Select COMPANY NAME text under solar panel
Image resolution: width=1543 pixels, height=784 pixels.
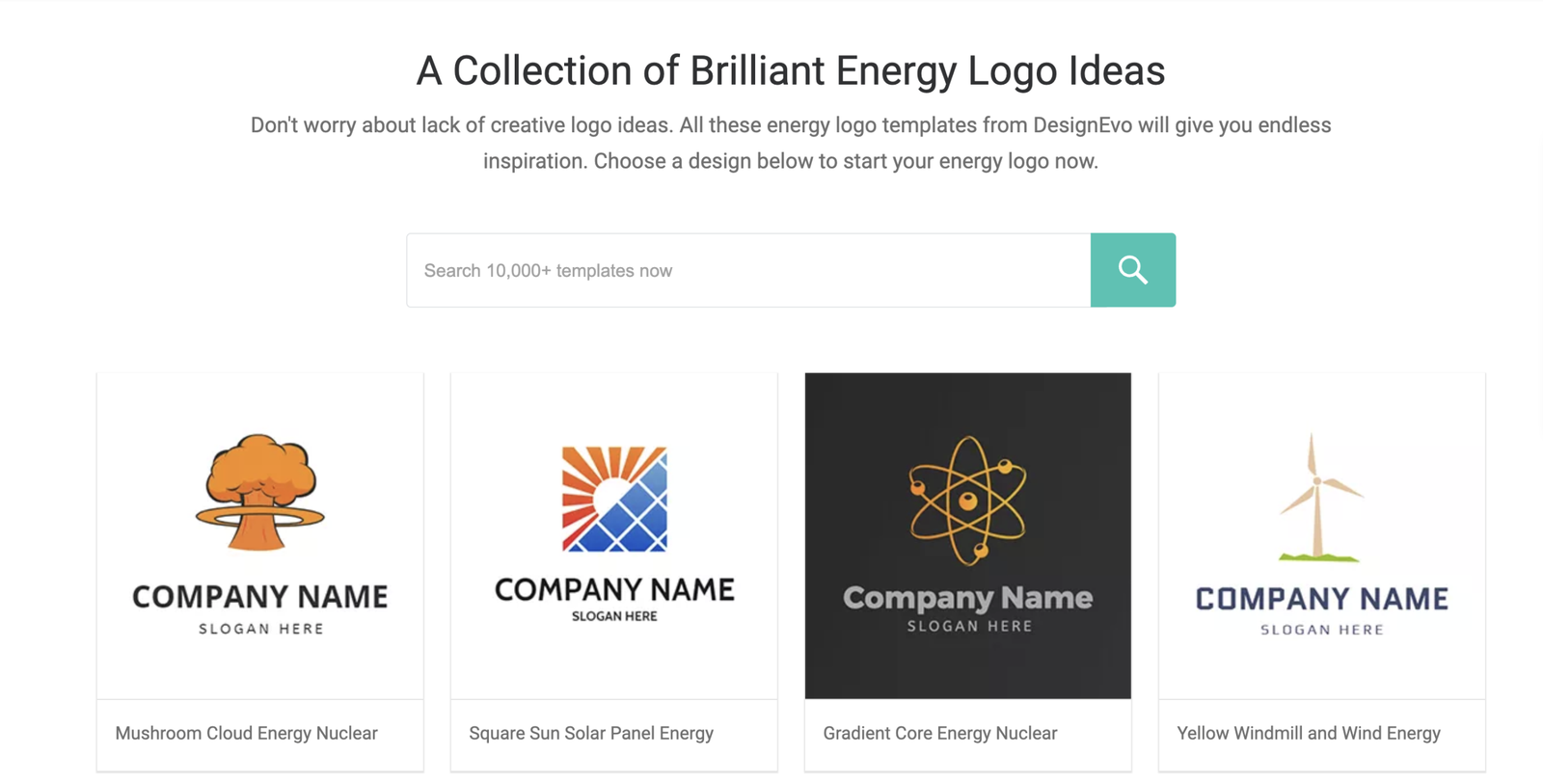click(614, 589)
